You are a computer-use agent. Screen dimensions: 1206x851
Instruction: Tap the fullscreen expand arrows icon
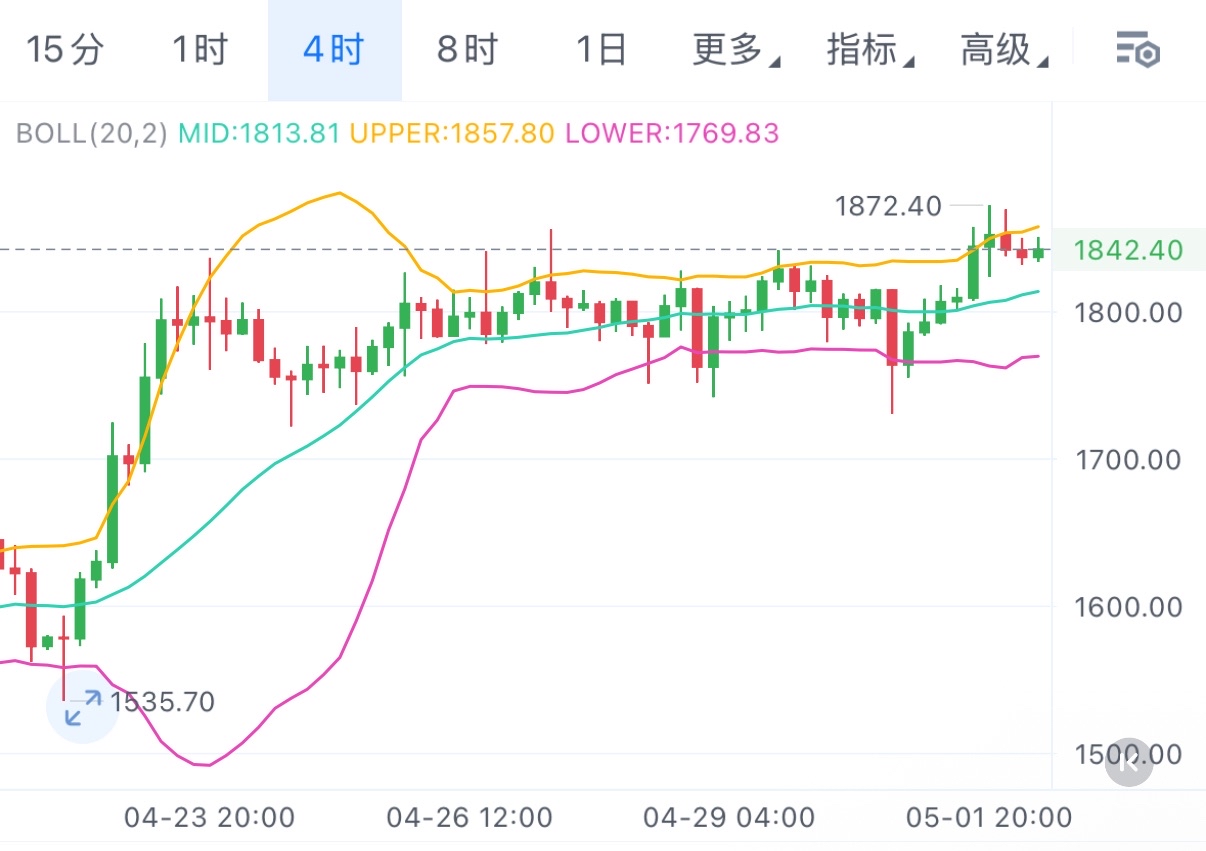(x=82, y=707)
